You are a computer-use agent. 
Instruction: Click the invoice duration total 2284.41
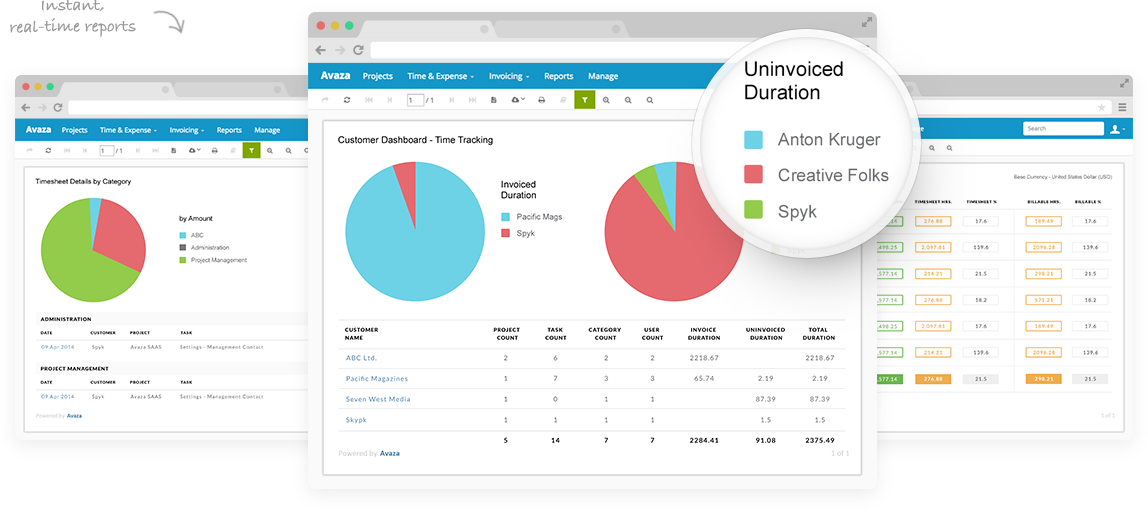pyautogui.click(x=704, y=440)
